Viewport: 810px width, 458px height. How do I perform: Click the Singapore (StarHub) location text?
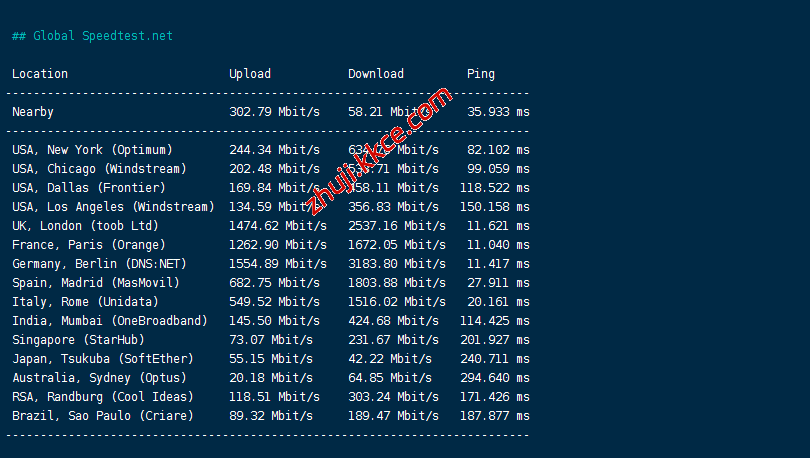tap(78, 340)
